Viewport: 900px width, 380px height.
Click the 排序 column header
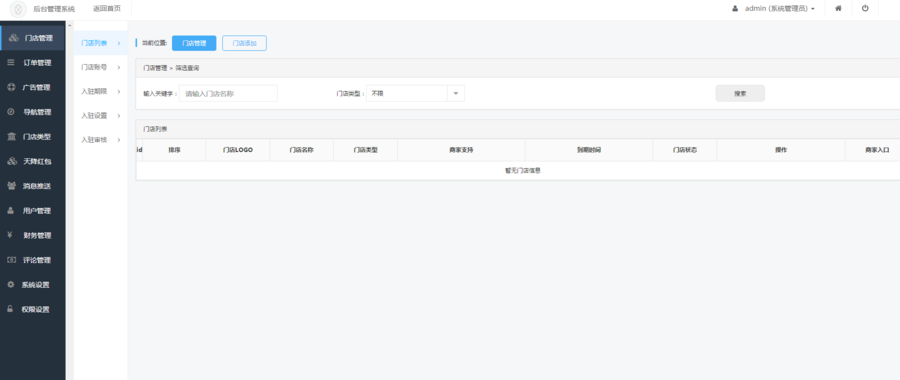tap(174, 150)
